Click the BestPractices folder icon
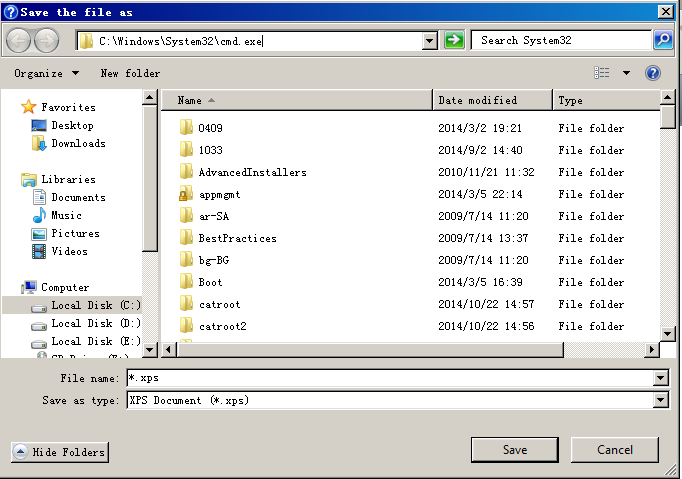The width and height of the screenshot is (682, 479). (186, 238)
